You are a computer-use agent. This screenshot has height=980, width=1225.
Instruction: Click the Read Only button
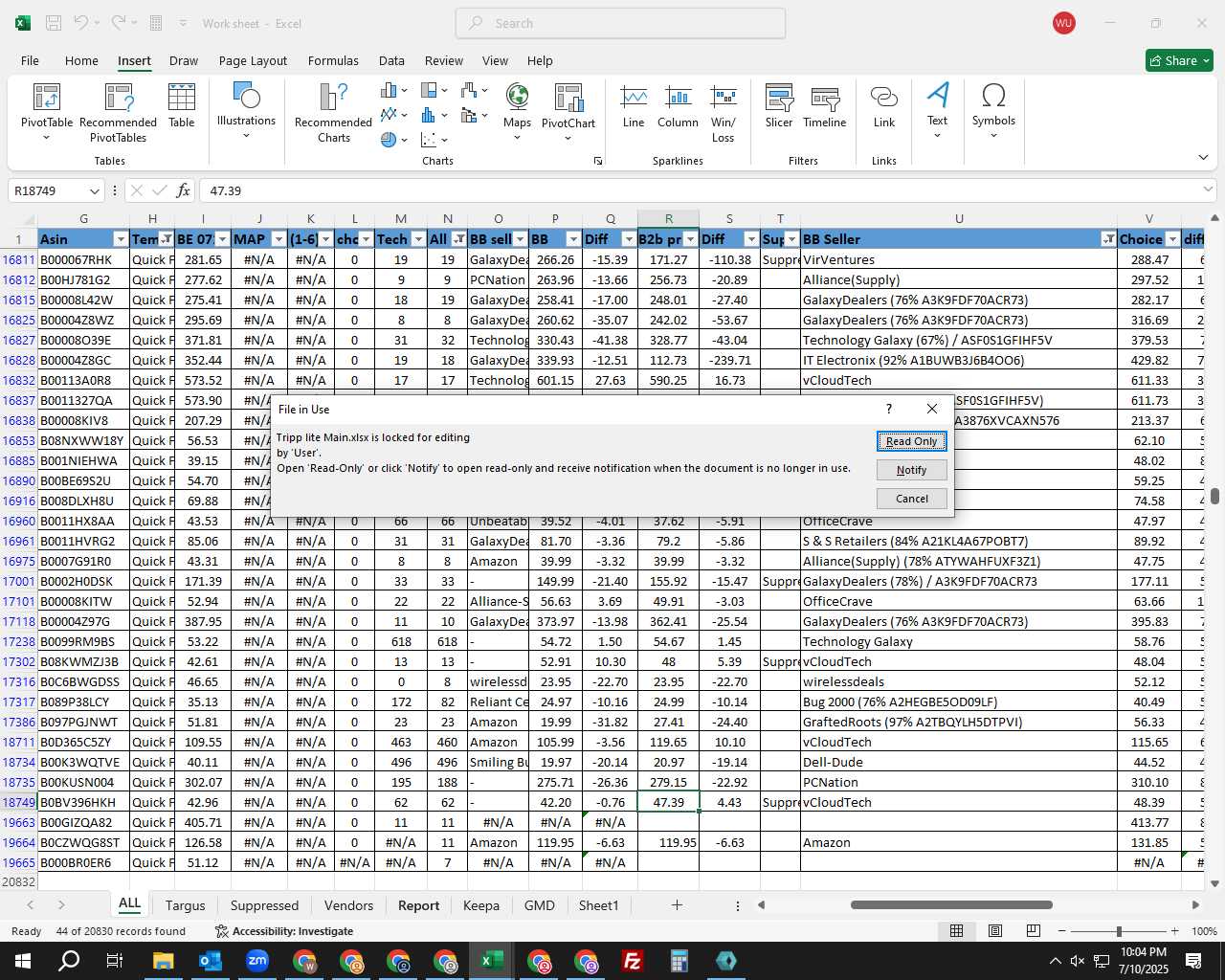click(912, 441)
